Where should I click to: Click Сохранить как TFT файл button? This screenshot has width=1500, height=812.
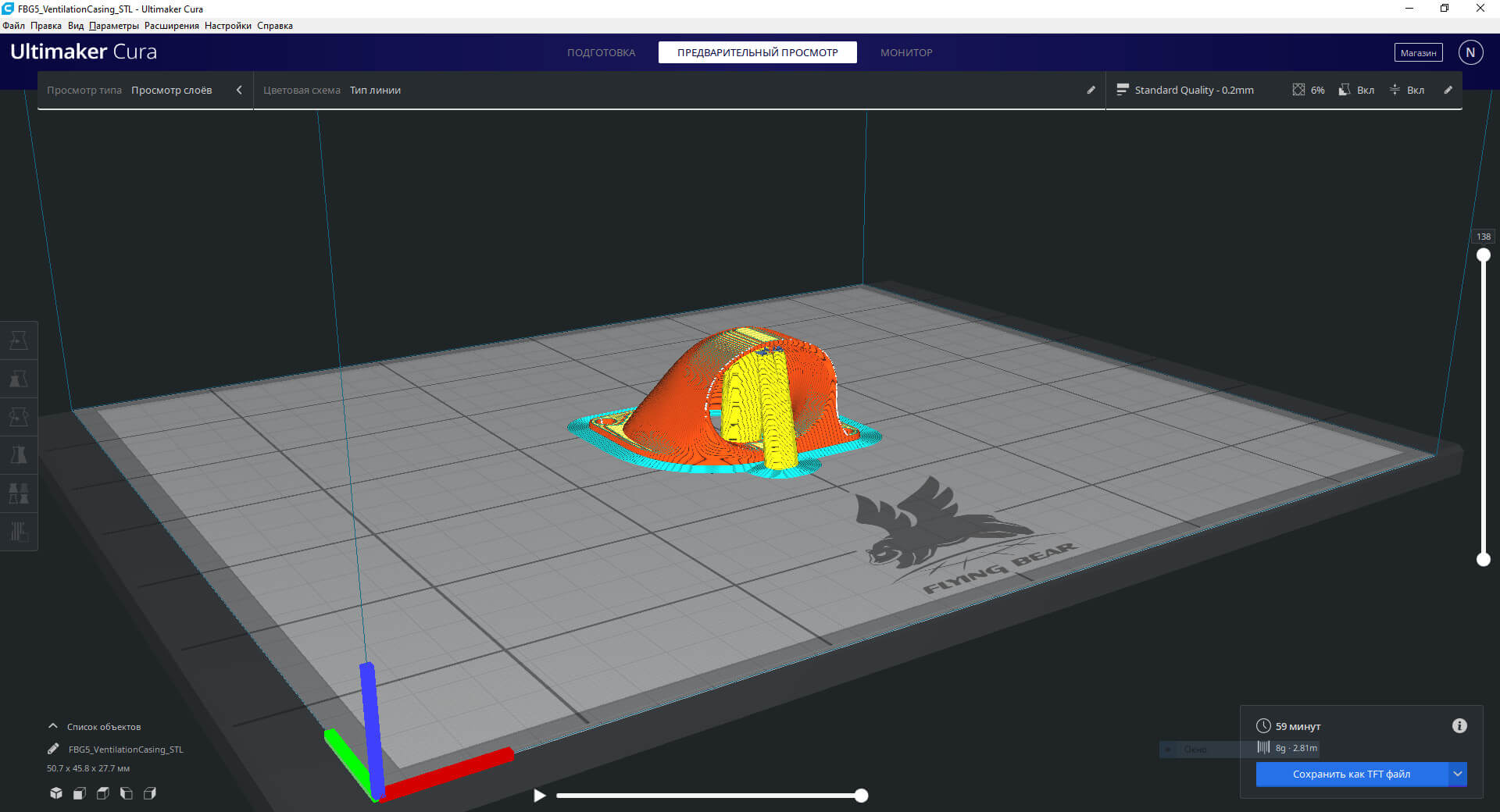1351,774
